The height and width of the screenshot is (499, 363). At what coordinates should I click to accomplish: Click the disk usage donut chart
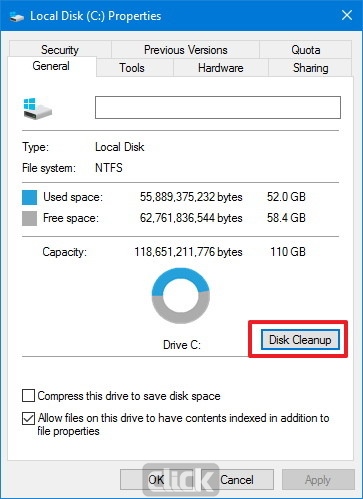pyautogui.click(x=181, y=296)
